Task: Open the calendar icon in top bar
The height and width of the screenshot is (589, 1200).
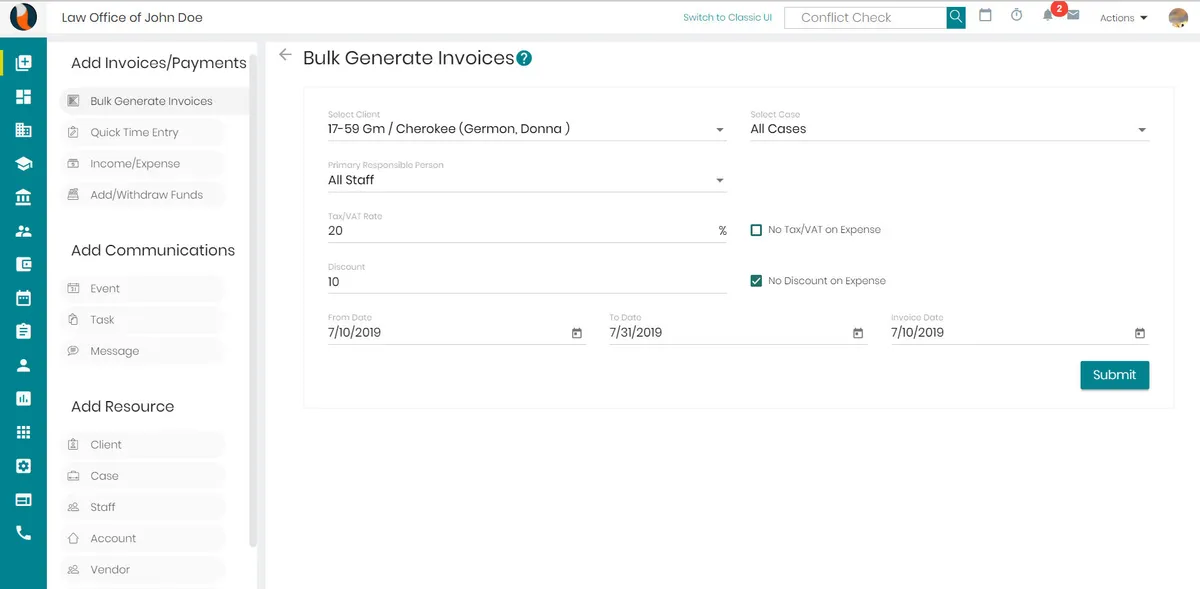Action: 985,16
